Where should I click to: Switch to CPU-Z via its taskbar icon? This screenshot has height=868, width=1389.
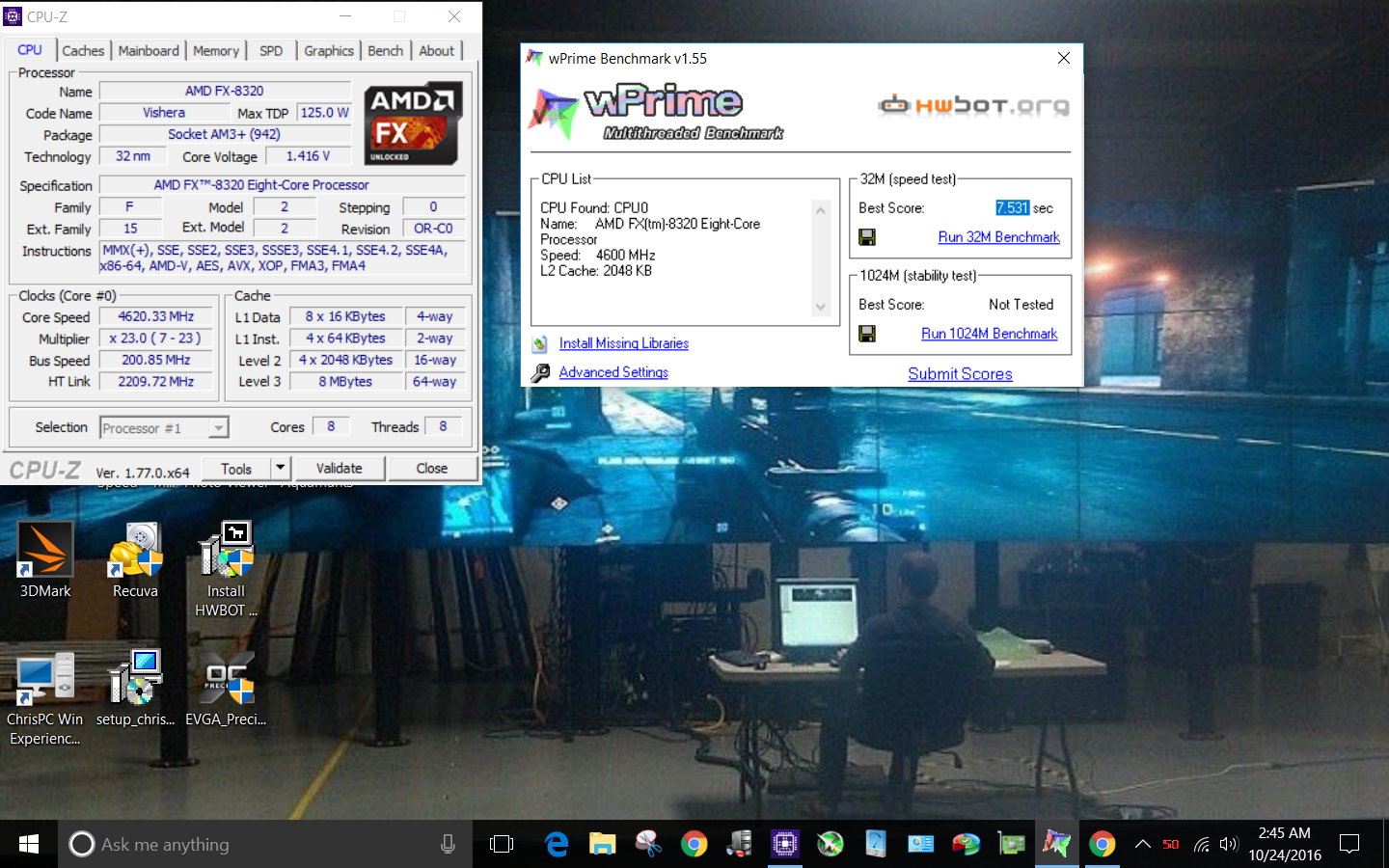[785, 844]
